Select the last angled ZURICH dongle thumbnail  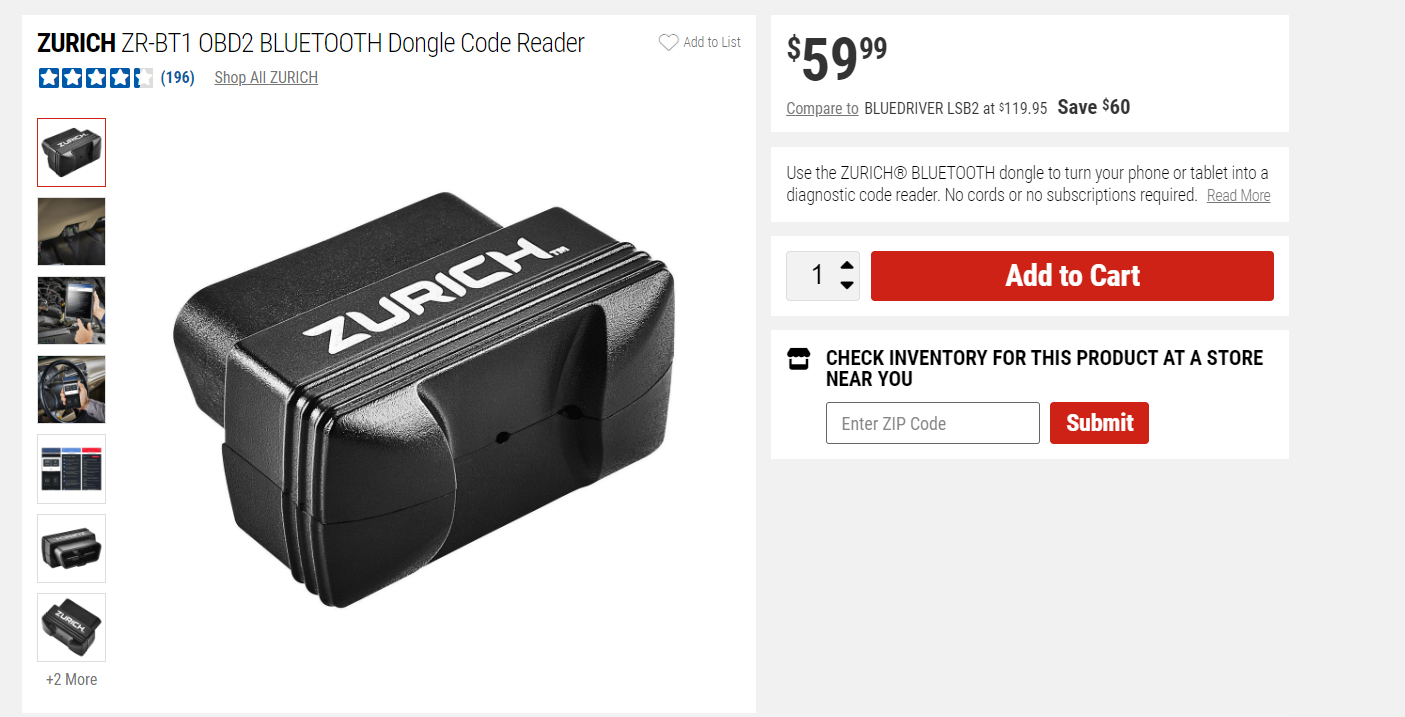click(x=72, y=627)
